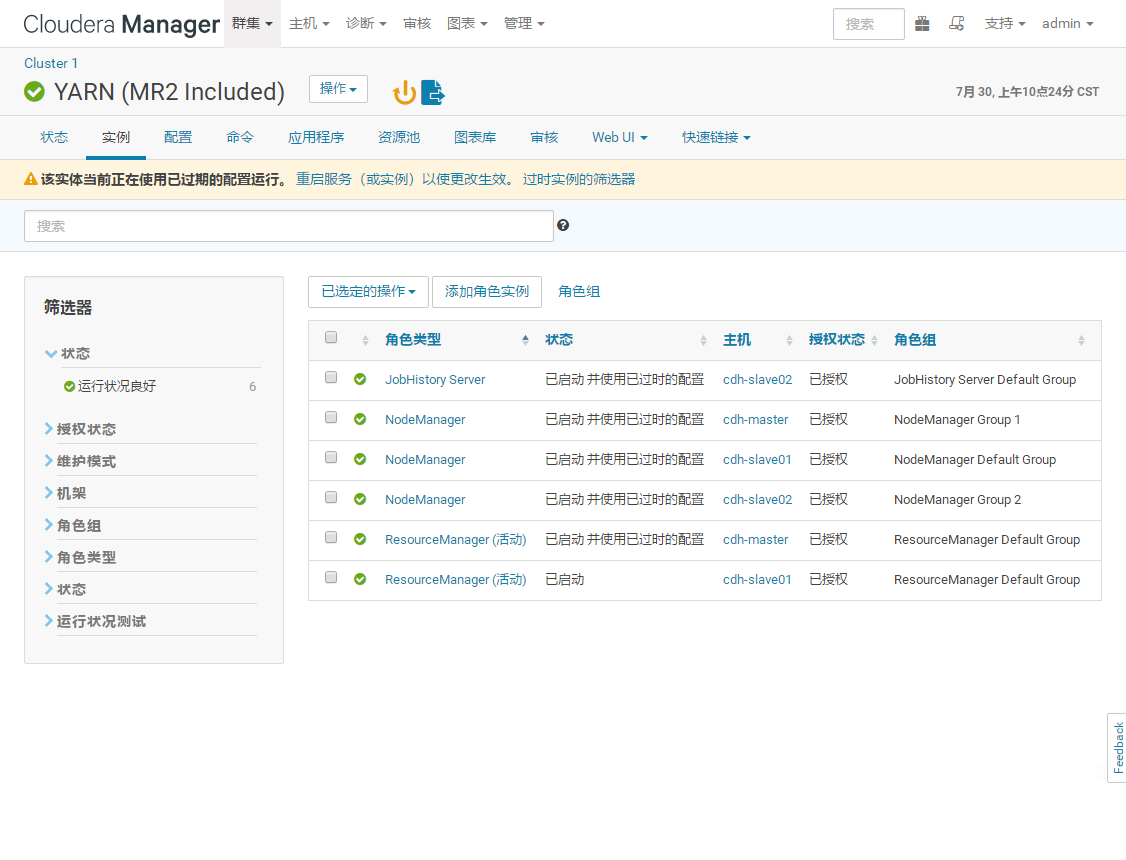Click health icon of JobHistory Server row
This screenshot has height=860, width=1126.
tap(360, 379)
